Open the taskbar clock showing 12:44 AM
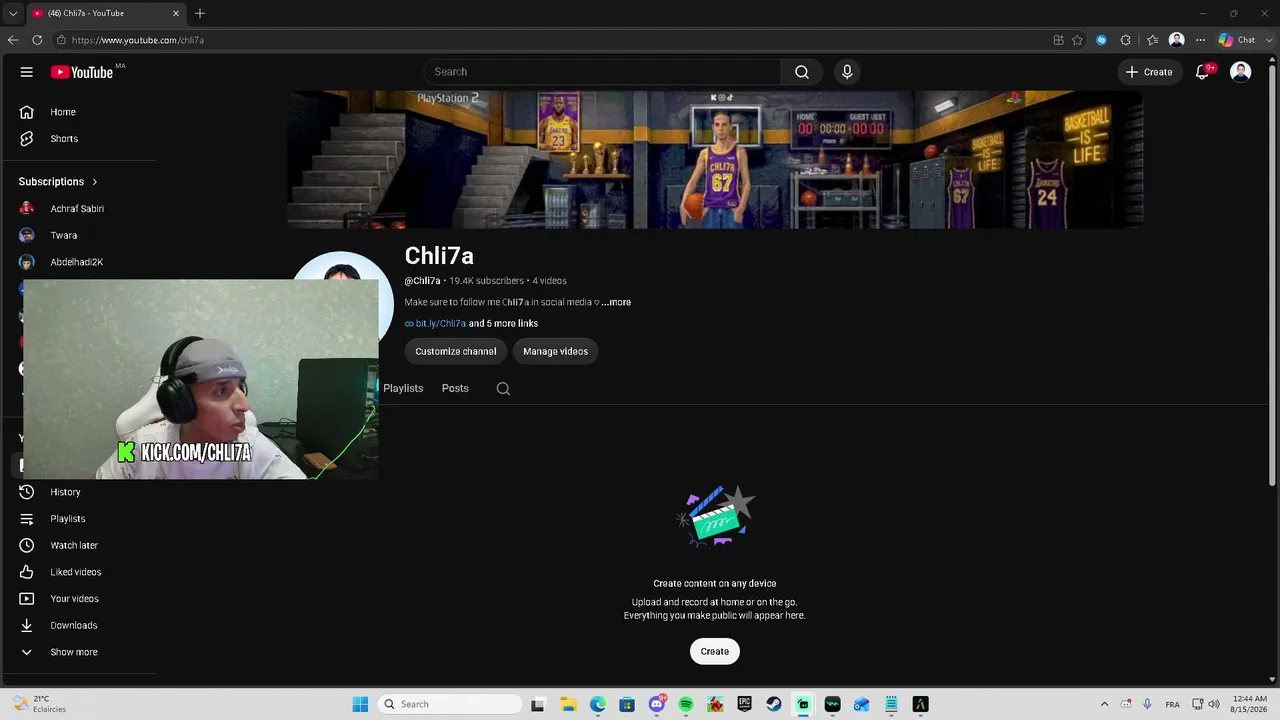The image size is (1280, 720). click(1249, 704)
